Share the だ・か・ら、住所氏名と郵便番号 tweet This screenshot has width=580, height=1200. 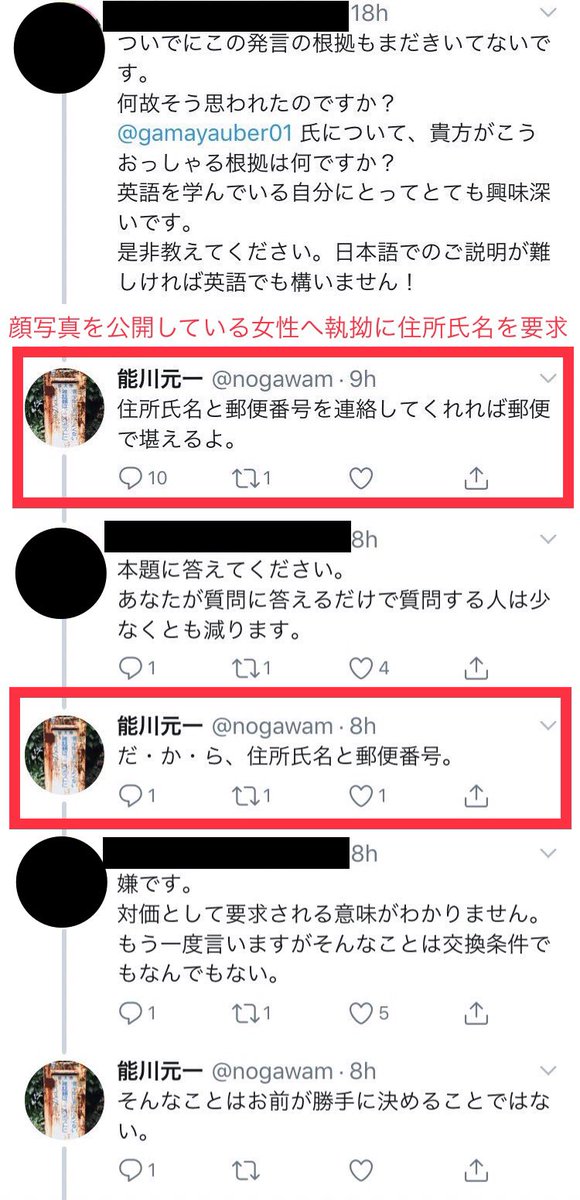pos(476,797)
